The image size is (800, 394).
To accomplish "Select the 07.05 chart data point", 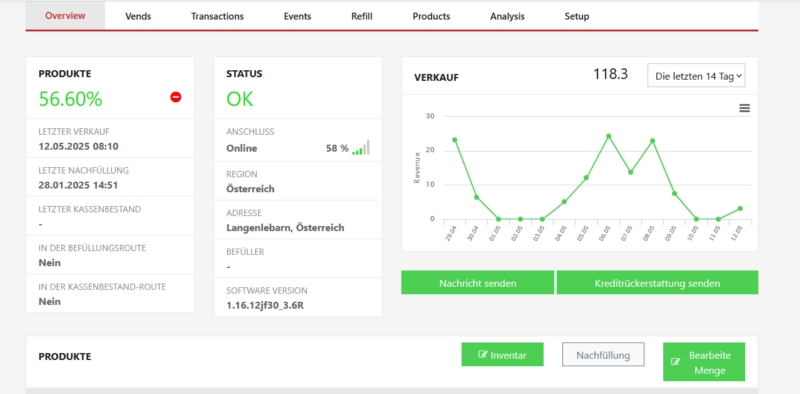I will tap(630, 172).
